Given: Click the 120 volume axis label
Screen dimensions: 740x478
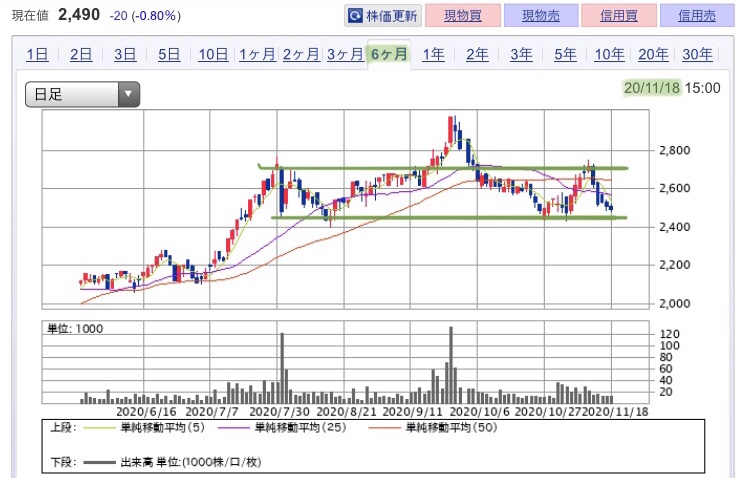Looking at the screenshot, I should click(670, 334).
